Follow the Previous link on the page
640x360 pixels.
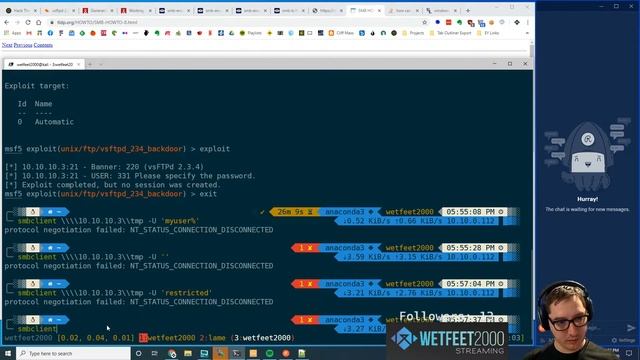pyautogui.click(x=23, y=45)
